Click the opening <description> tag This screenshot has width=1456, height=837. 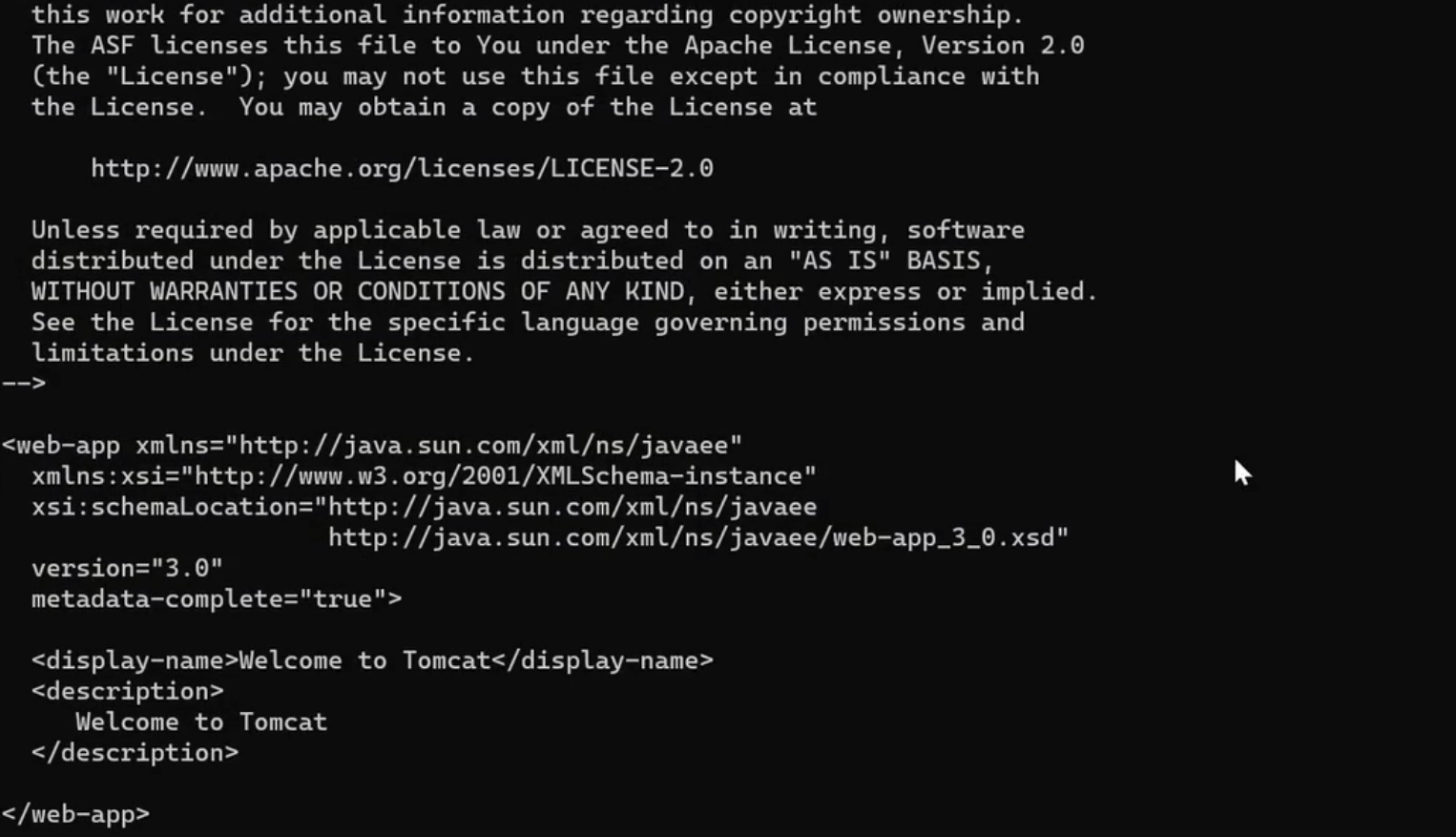tap(127, 692)
